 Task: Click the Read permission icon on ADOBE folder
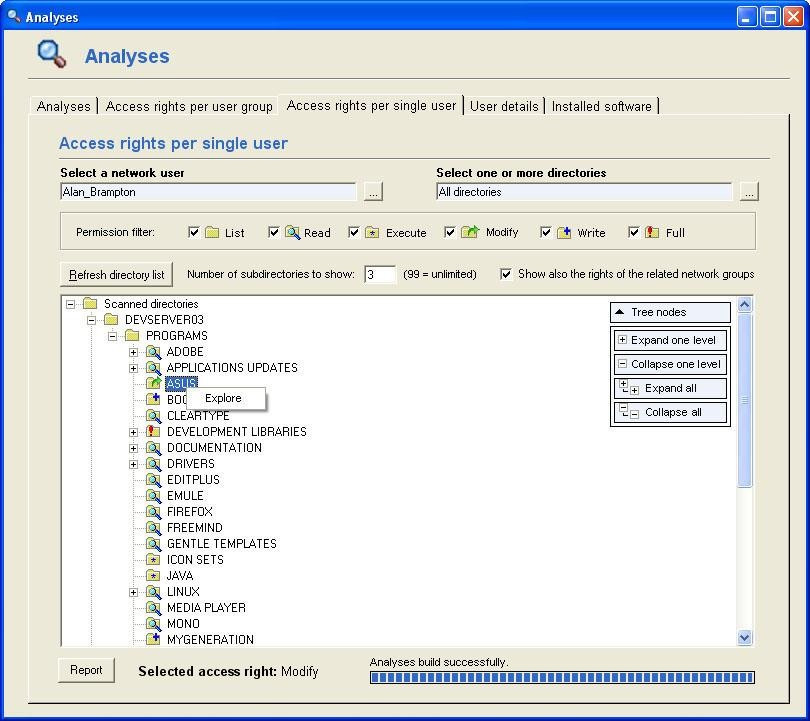tap(153, 352)
